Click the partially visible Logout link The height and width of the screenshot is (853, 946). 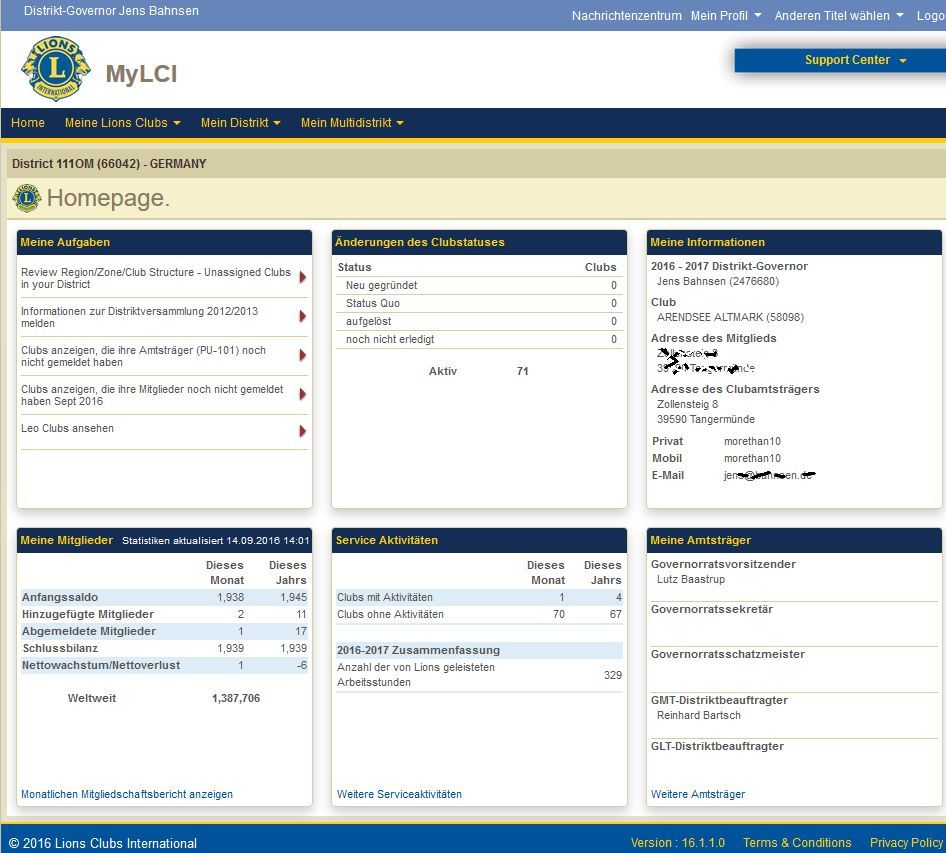(x=931, y=16)
